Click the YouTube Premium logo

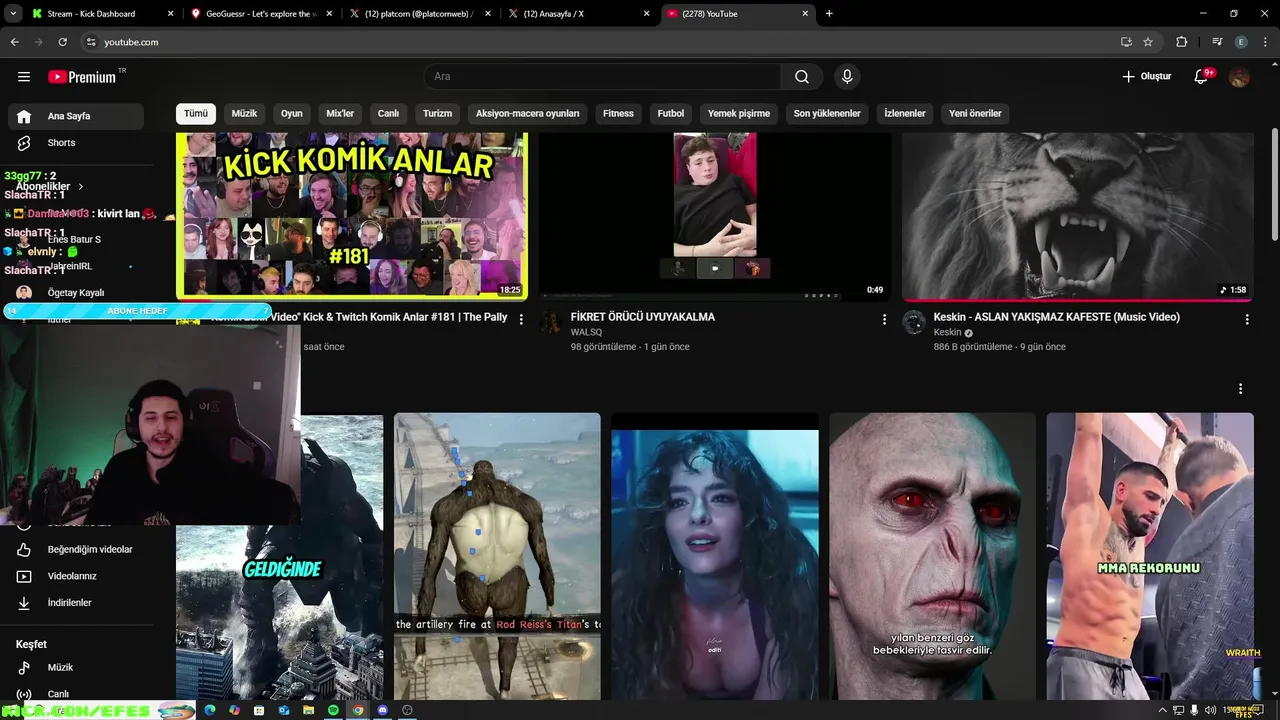click(x=82, y=77)
